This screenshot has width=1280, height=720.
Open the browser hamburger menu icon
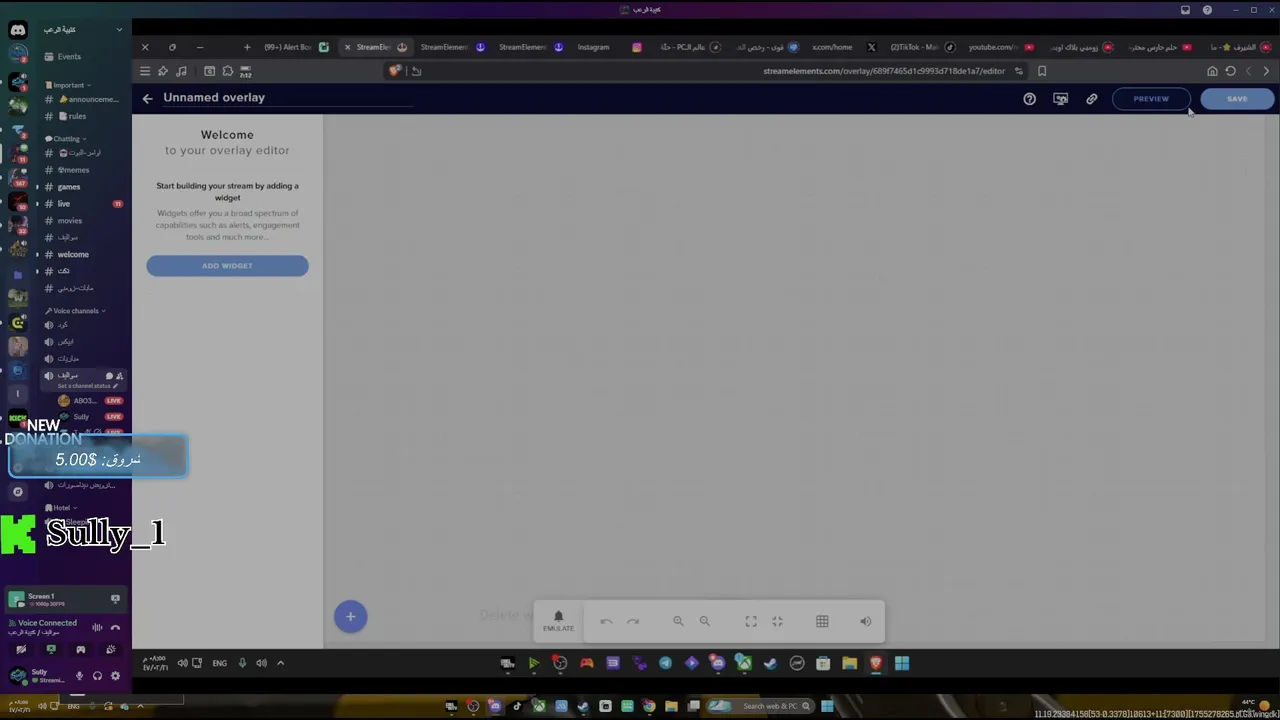point(145,71)
